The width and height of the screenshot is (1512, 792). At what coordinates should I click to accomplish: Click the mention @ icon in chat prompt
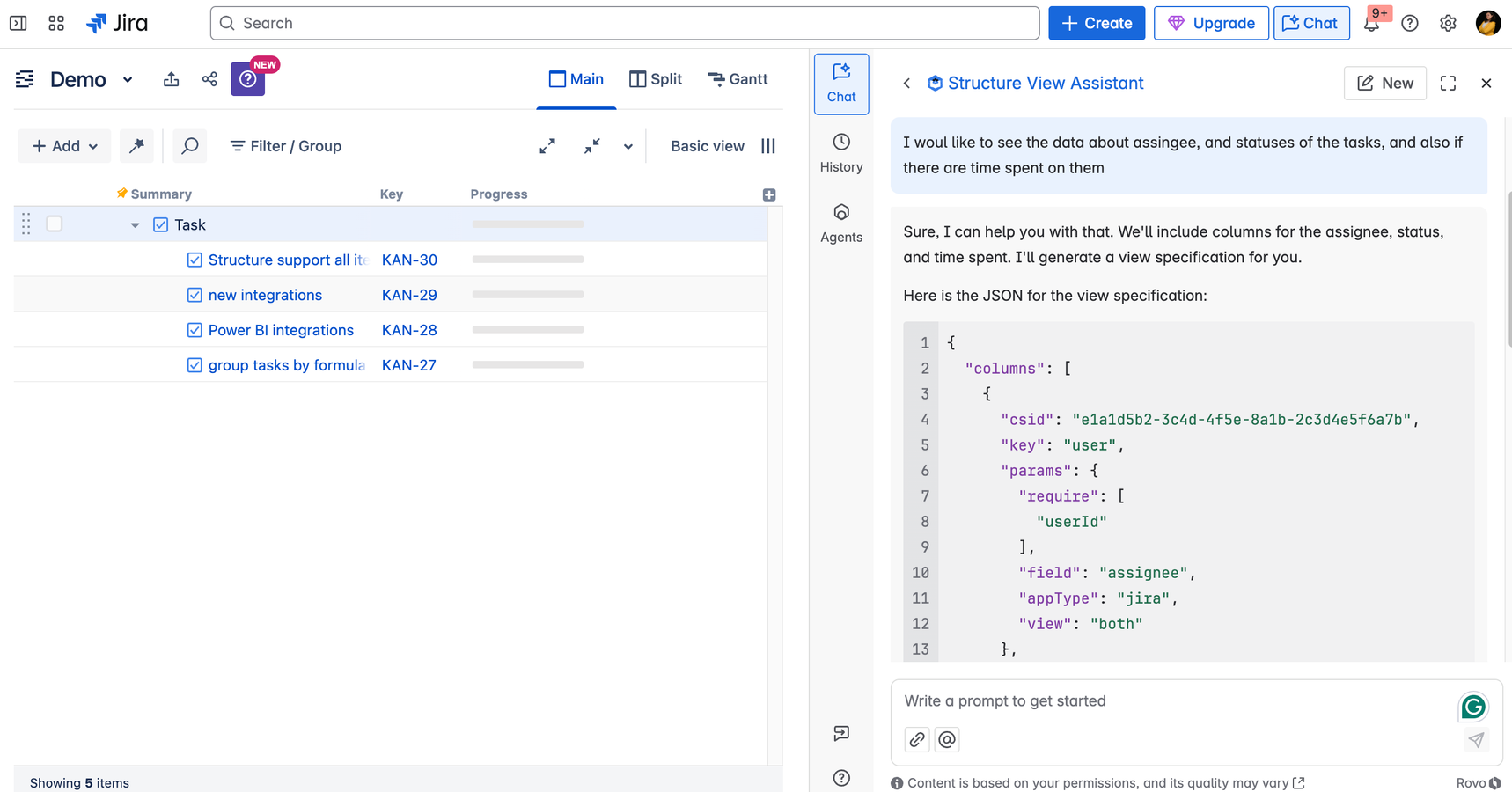tap(947, 739)
